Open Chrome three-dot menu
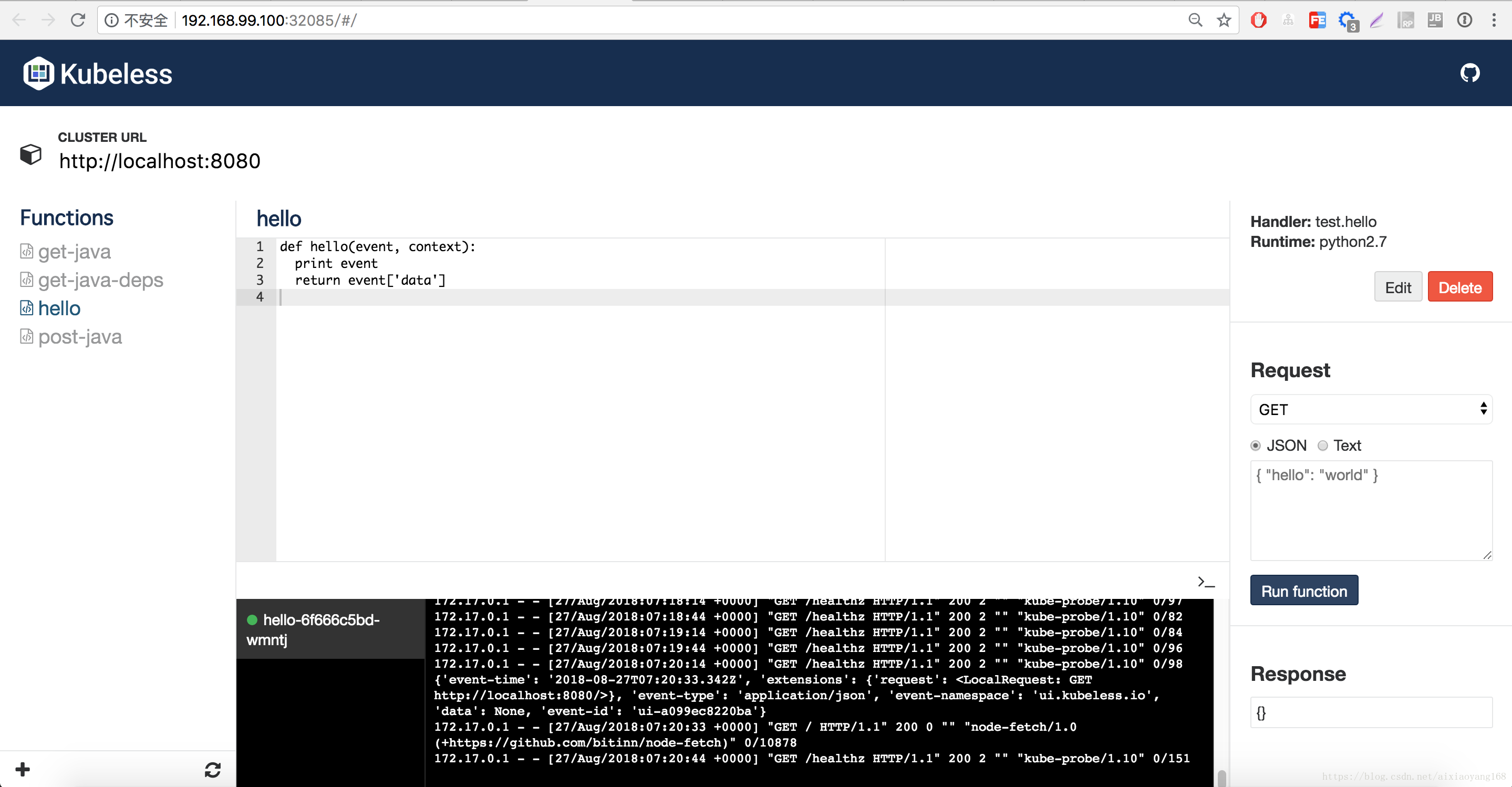Viewport: 1512px width, 787px height. coord(1494,20)
